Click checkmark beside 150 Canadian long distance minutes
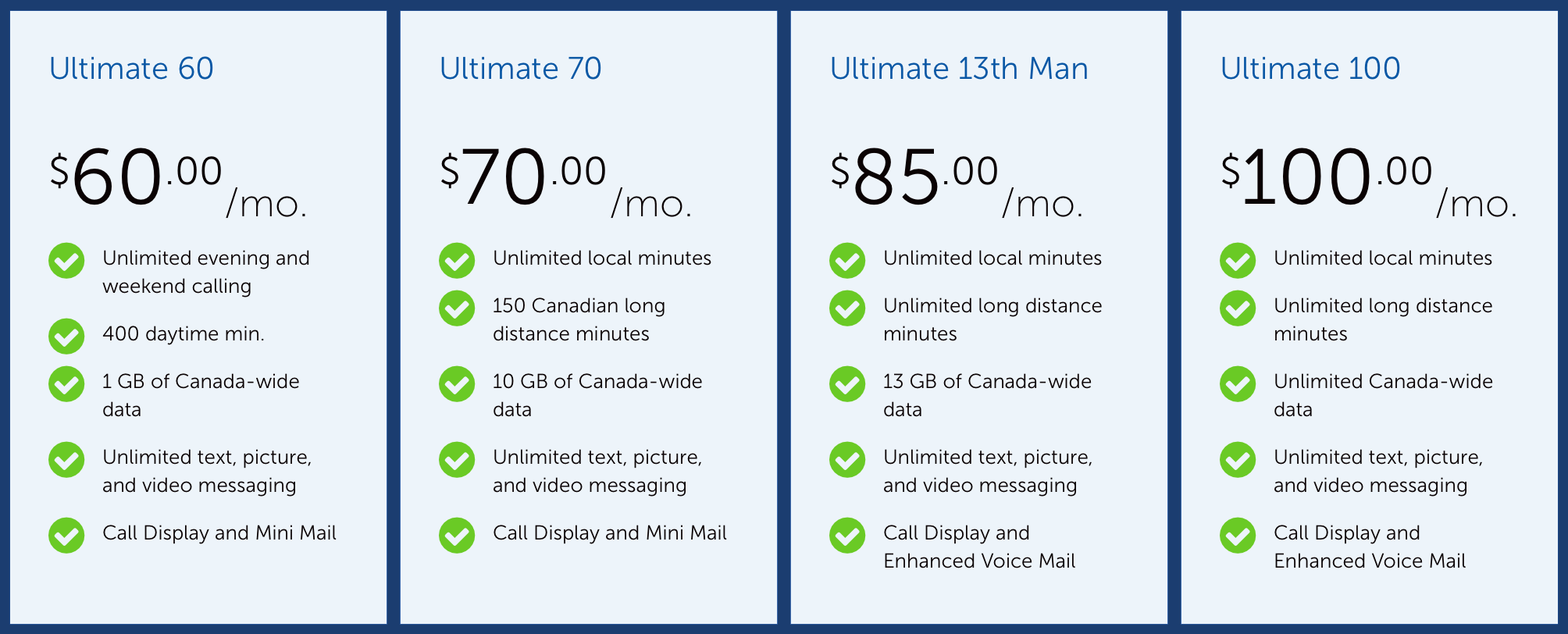This screenshot has height=634, width=1568. [x=457, y=308]
